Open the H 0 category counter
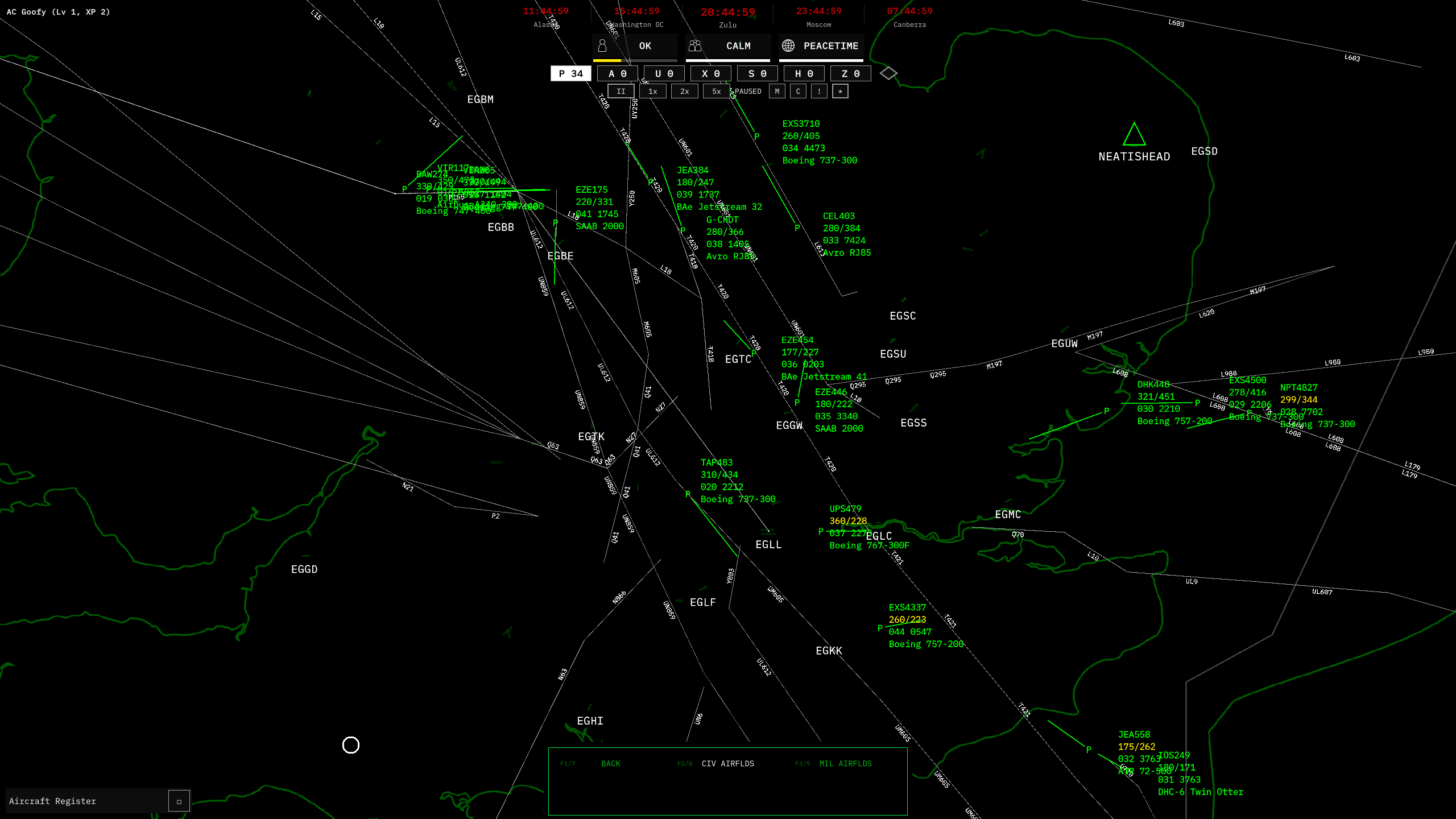The height and width of the screenshot is (819, 1456). click(x=804, y=73)
